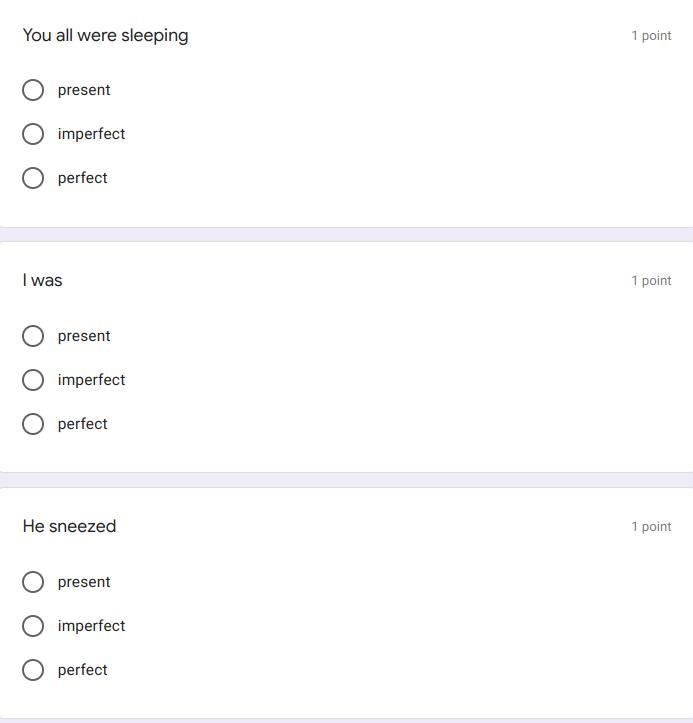Image resolution: width=693 pixels, height=723 pixels.
Task: Choose 'perfect' radio button under 'I was'
Action: tap(33, 424)
